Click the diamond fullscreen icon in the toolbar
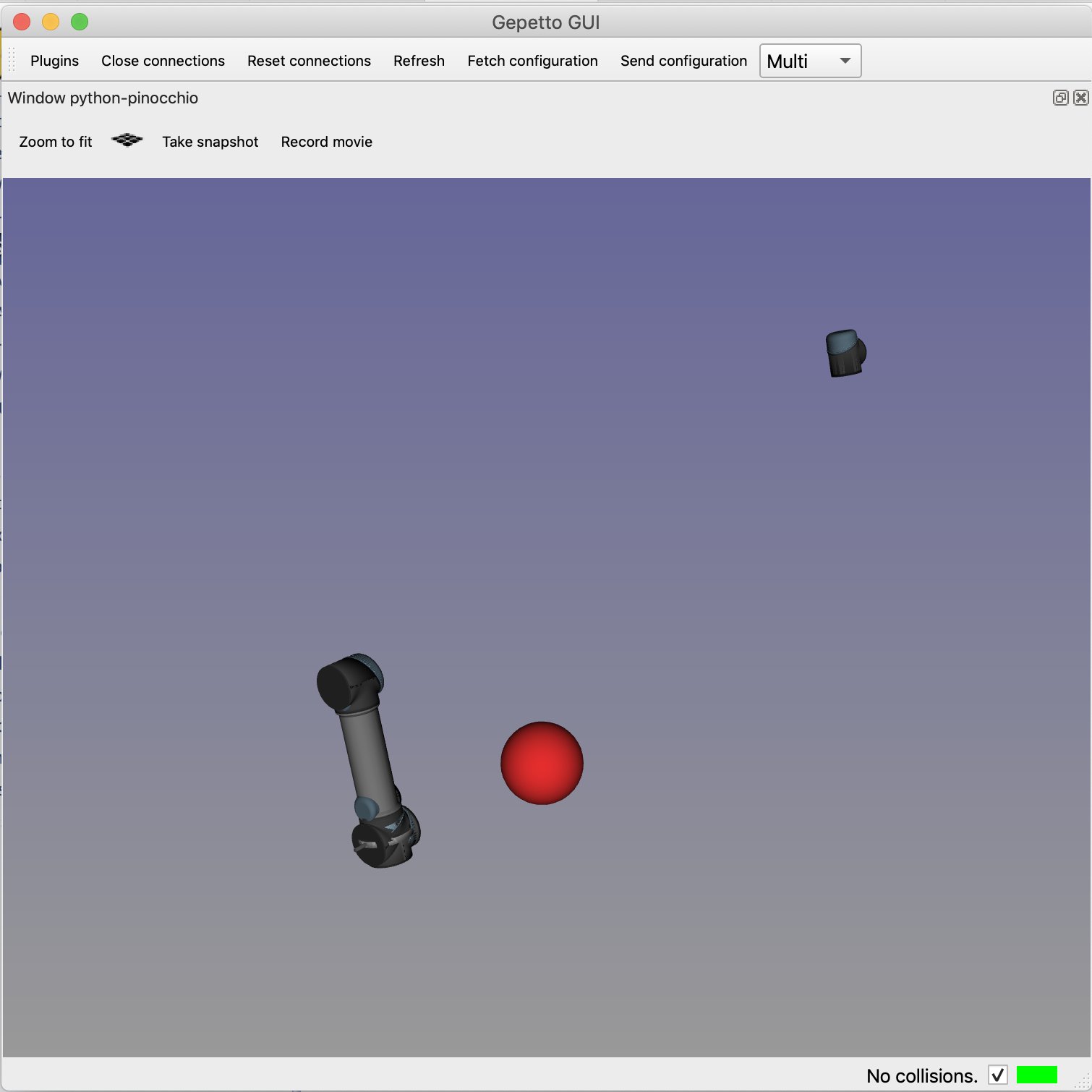Screen dimensions: 1092x1092 pyautogui.click(x=127, y=141)
